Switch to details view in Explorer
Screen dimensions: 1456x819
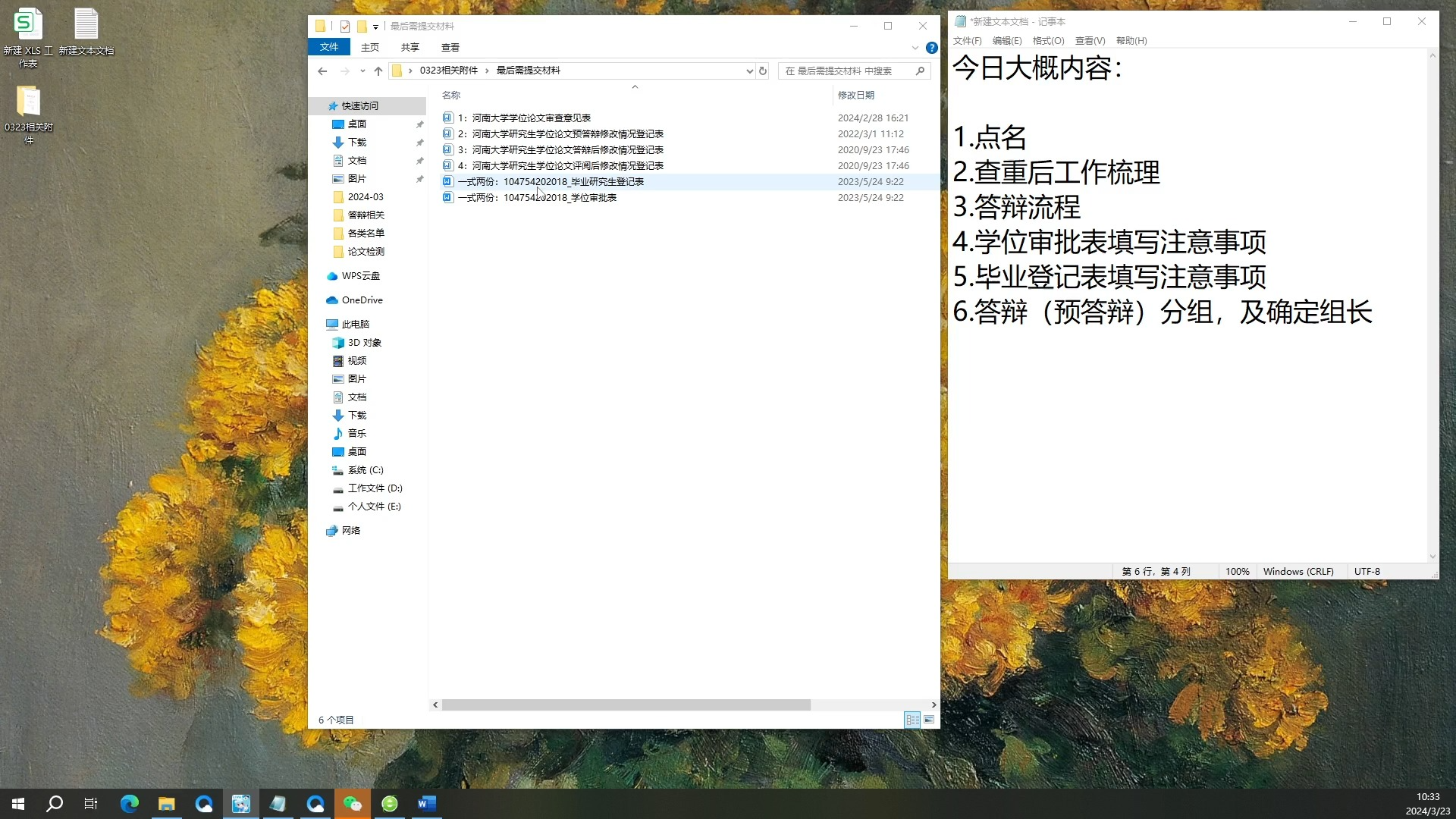(x=912, y=720)
